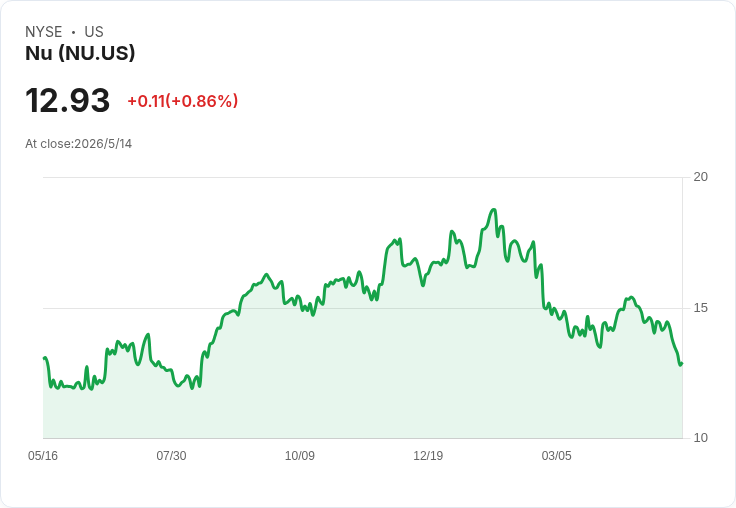736x508 pixels.
Task: Click the Nu (NU.US) stock title
Action: pos(80,53)
